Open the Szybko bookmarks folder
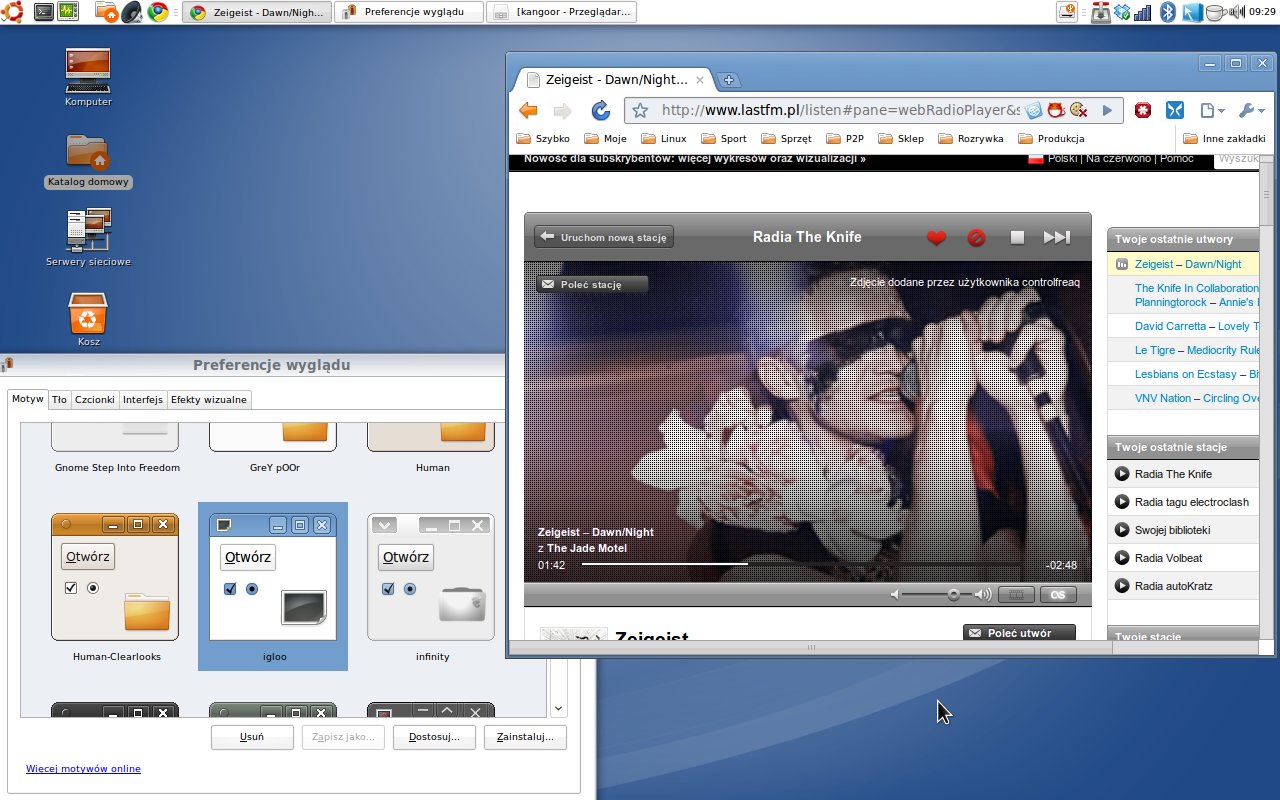Screen dimensions: 1280x800 tap(543, 139)
